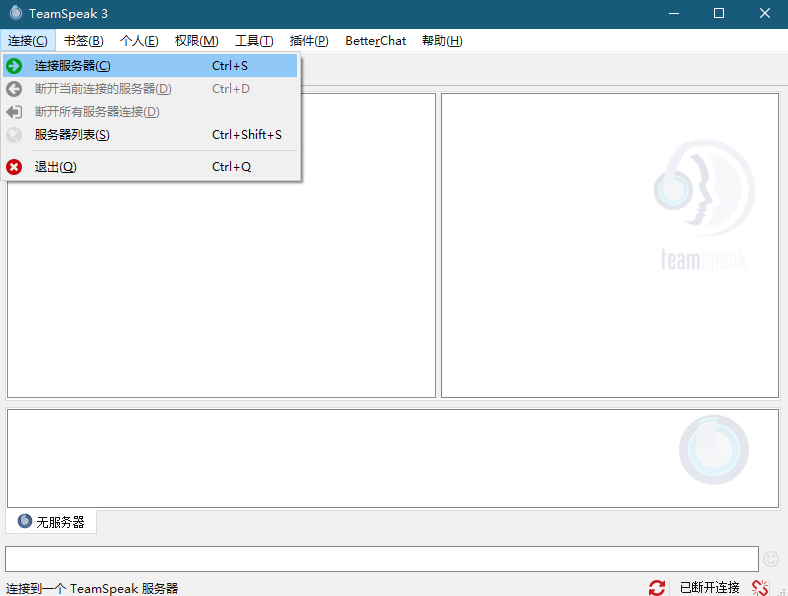Click the TeamSpeak icon on 无服务器 tab
This screenshot has height=596, width=788.
click(25, 521)
